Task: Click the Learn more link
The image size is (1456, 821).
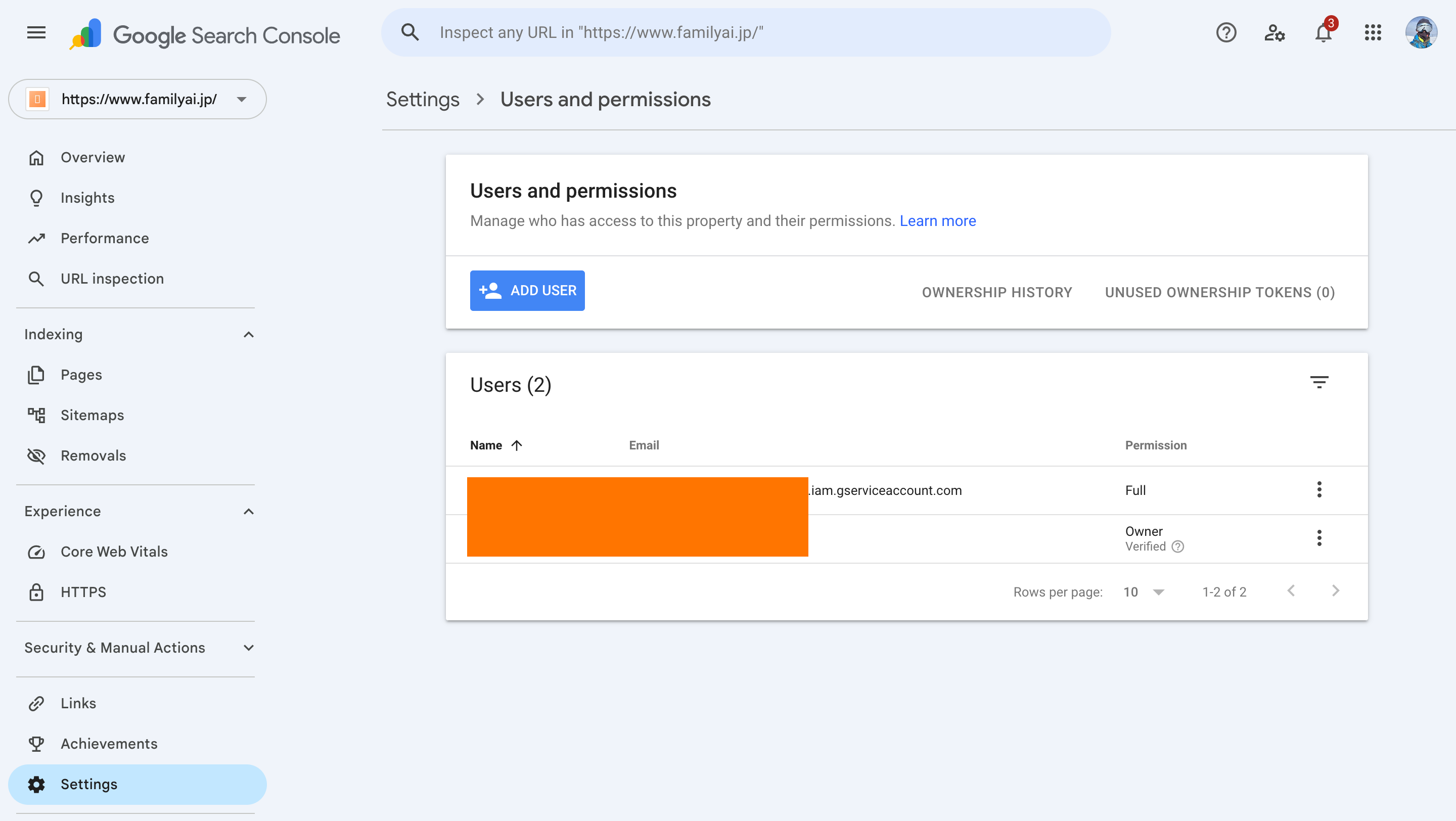Action: (x=938, y=221)
